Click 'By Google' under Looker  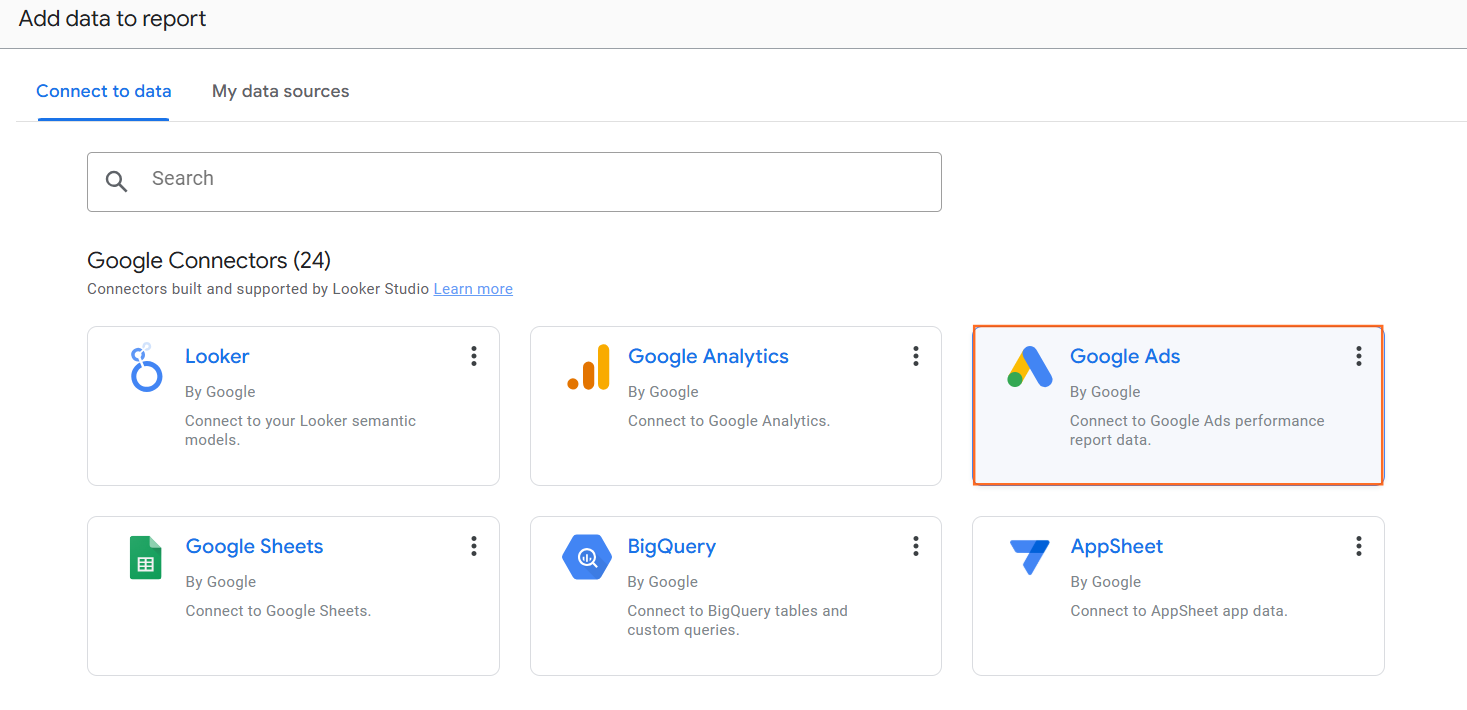tap(220, 392)
